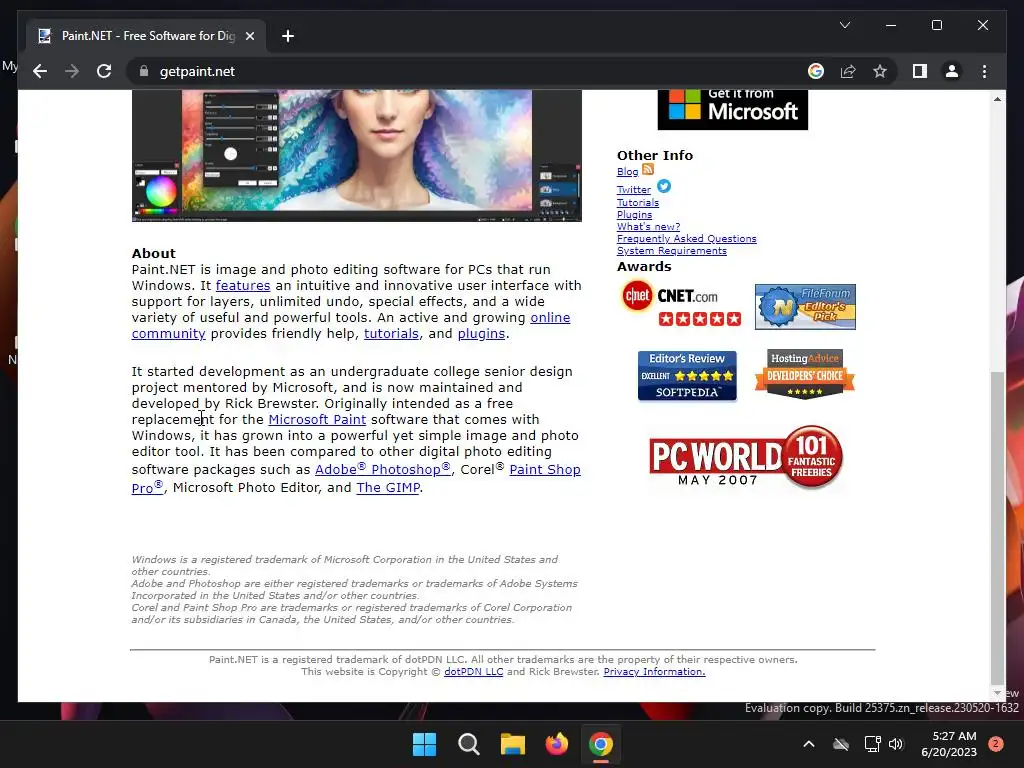Open Windows Search from taskbar
Viewport: 1024px width, 768px height.
(468, 744)
